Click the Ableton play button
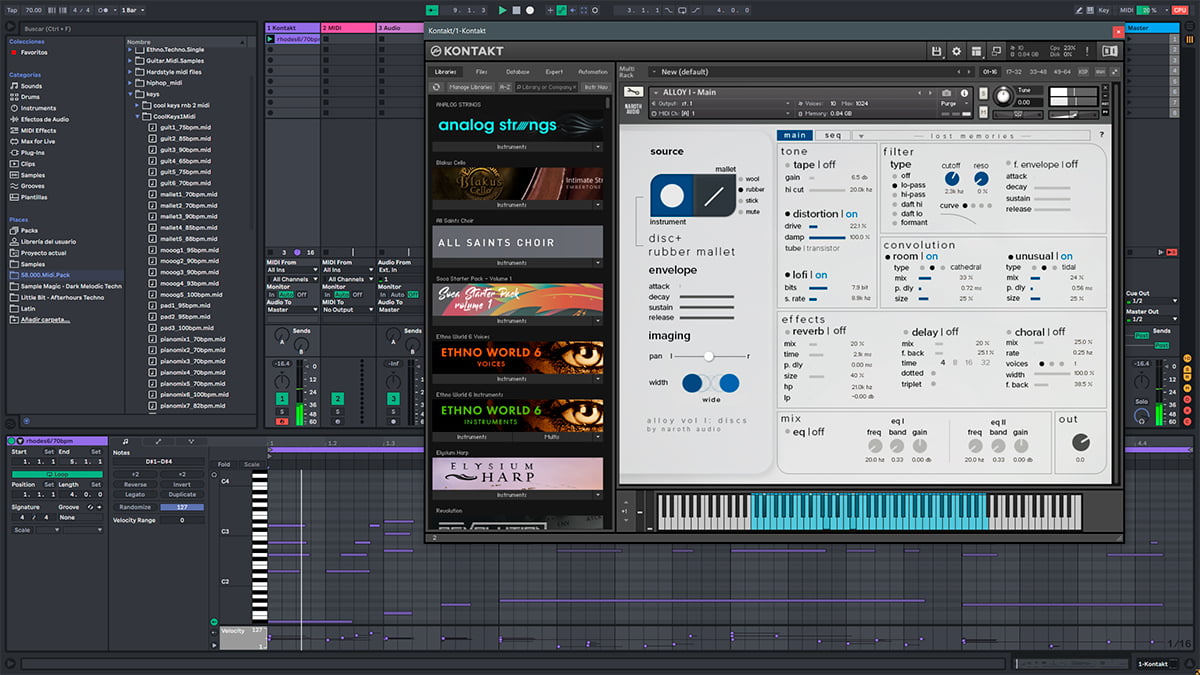Image resolution: width=1200 pixels, height=675 pixels. click(x=503, y=10)
